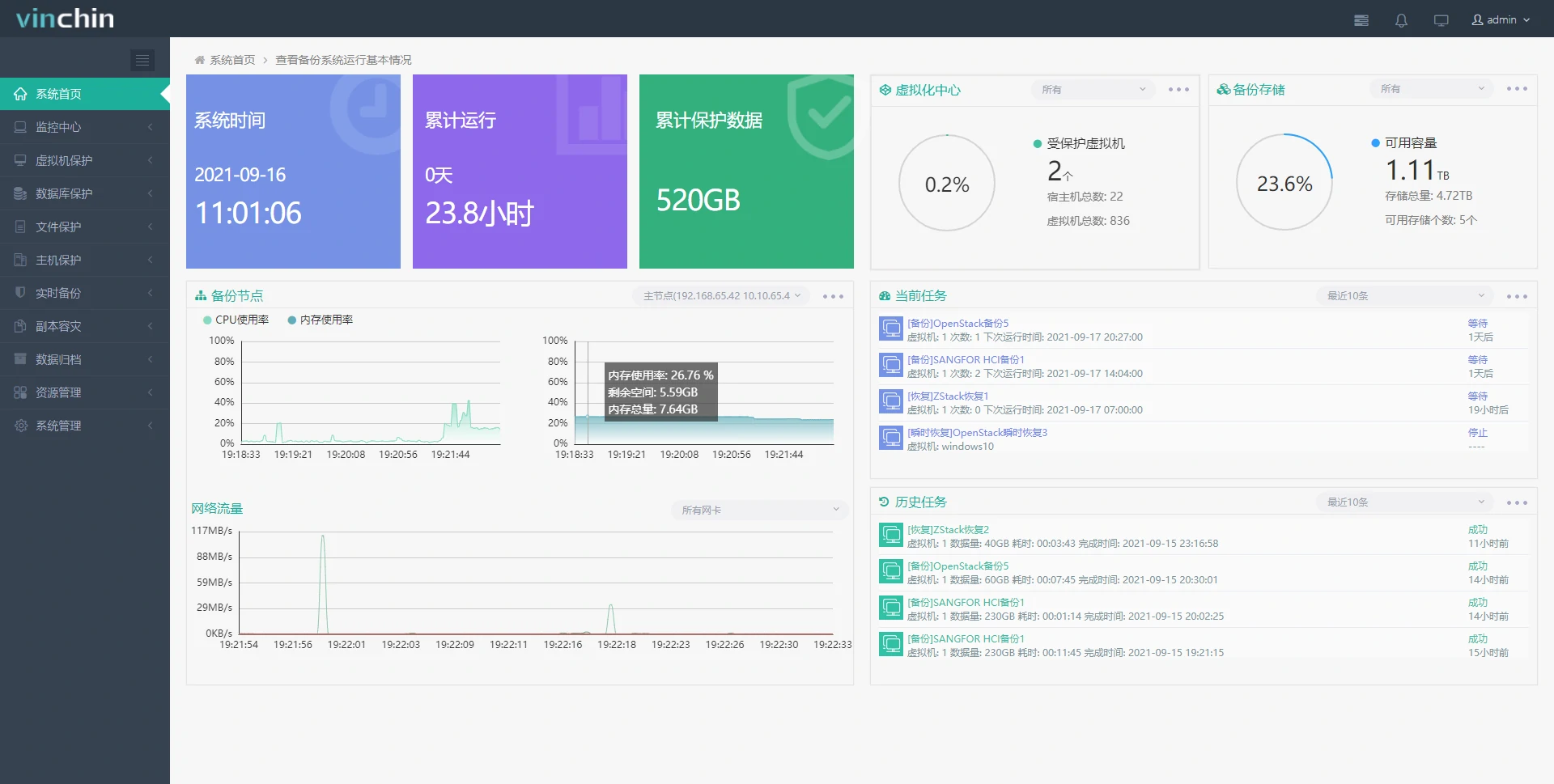Click the sidebar collapse hamburger icon
1554x784 pixels.
pos(142,60)
